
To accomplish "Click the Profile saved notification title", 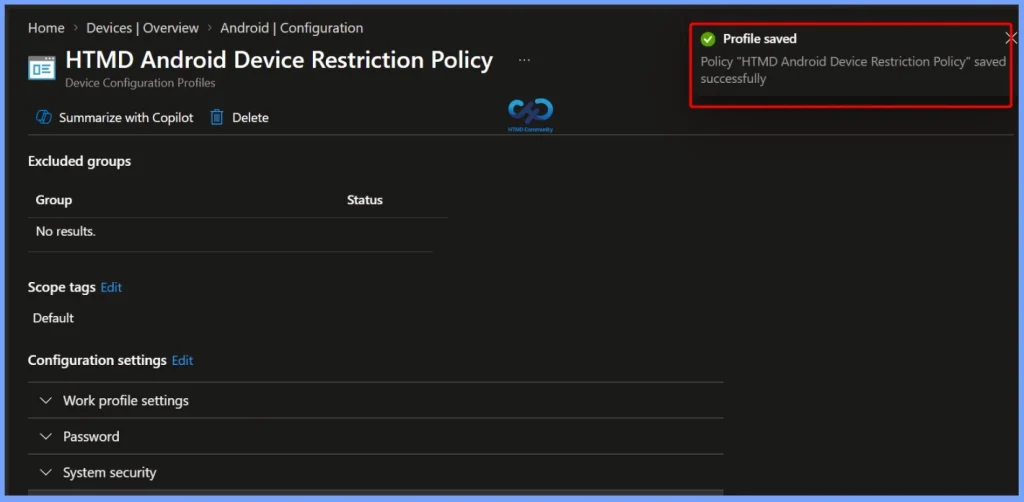I will [760, 39].
